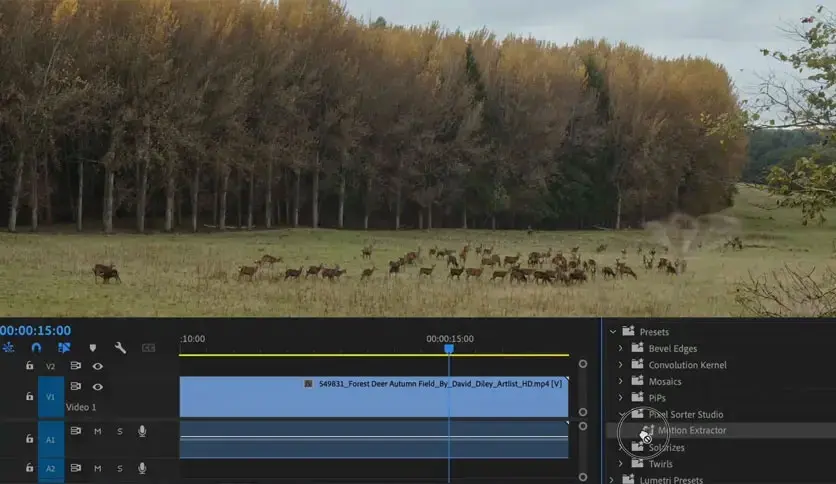The width and height of the screenshot is (836, 484).
Task: Solo audio track A1
Action: click(x=119, y=431)
